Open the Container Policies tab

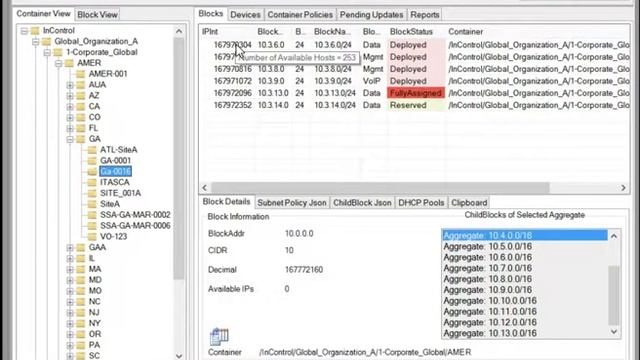click(300, 15)
